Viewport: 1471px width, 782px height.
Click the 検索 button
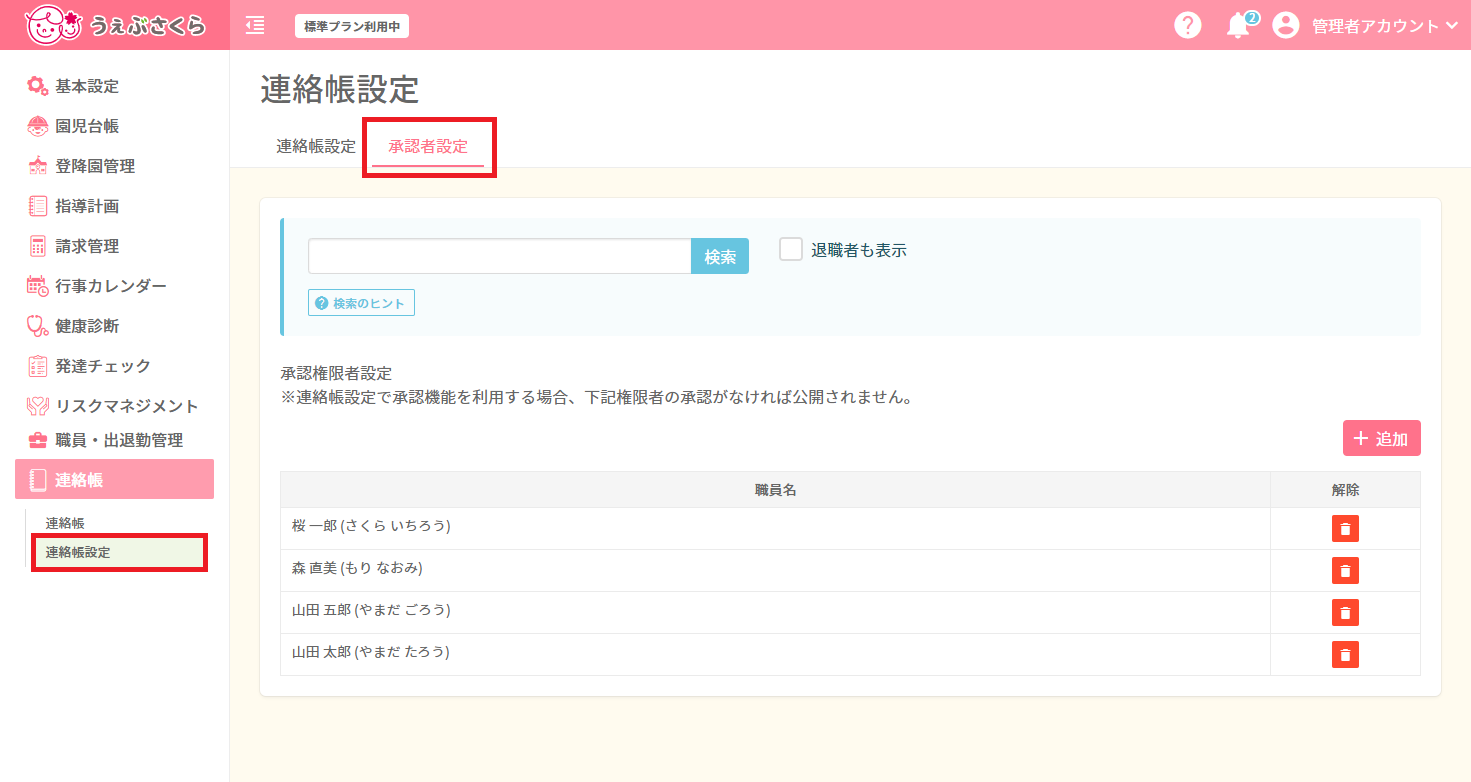tap(720, 257)
